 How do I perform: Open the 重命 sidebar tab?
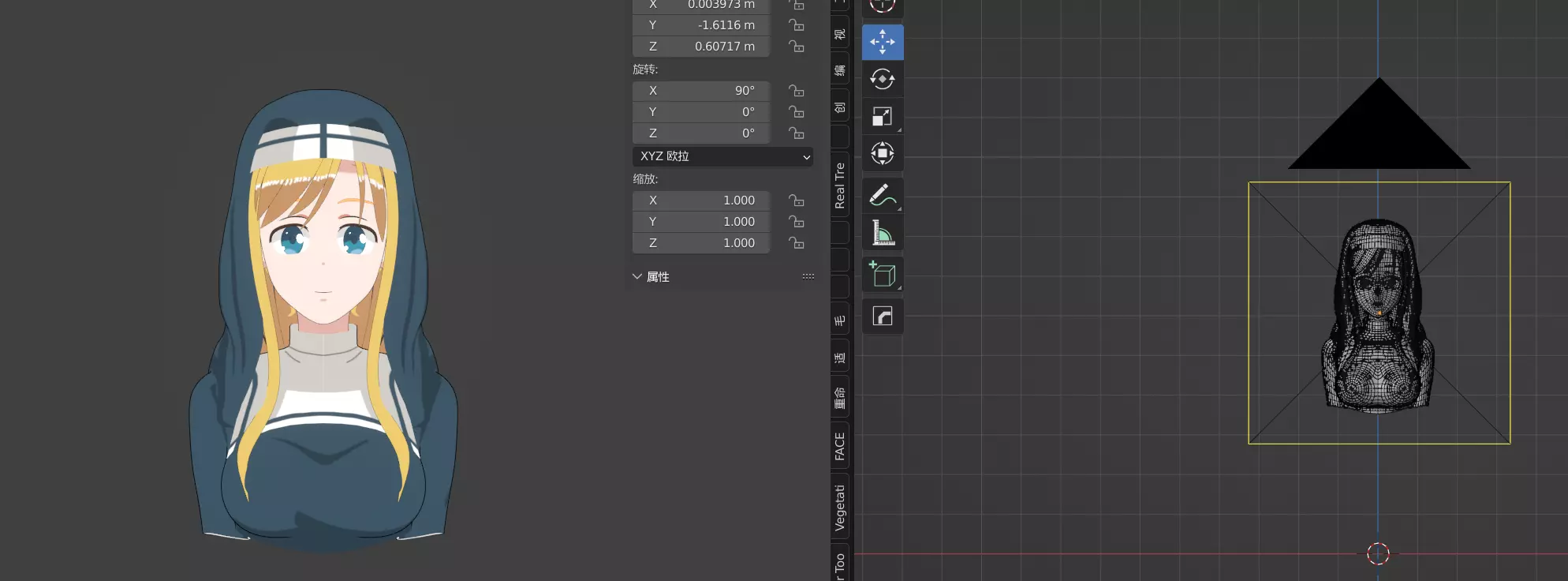click(840, 398)
